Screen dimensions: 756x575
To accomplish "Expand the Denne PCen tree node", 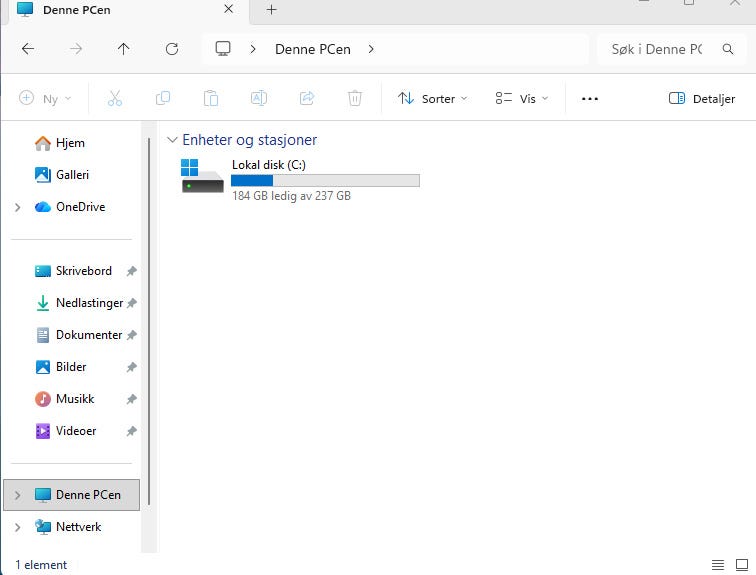I will [x=18, y=495].
